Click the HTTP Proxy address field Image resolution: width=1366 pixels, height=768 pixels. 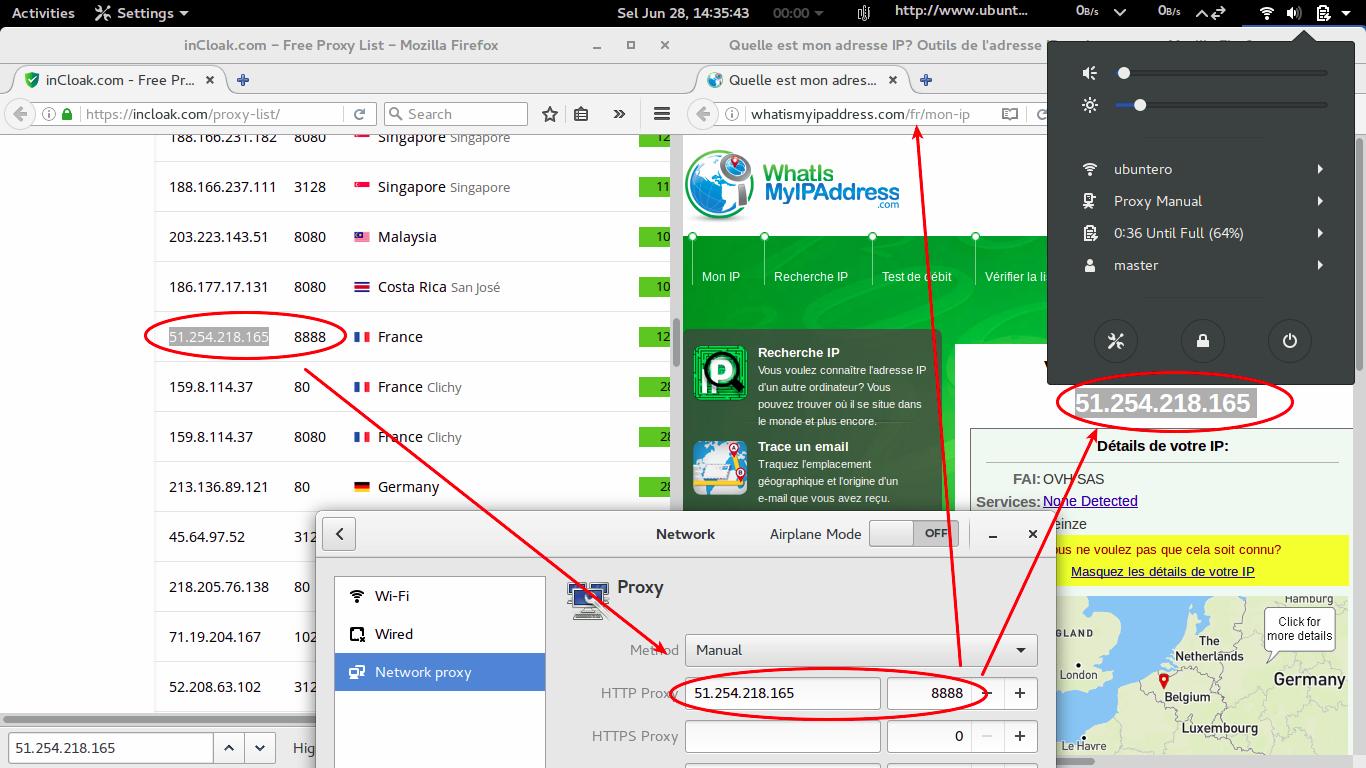tap(782, 693)
